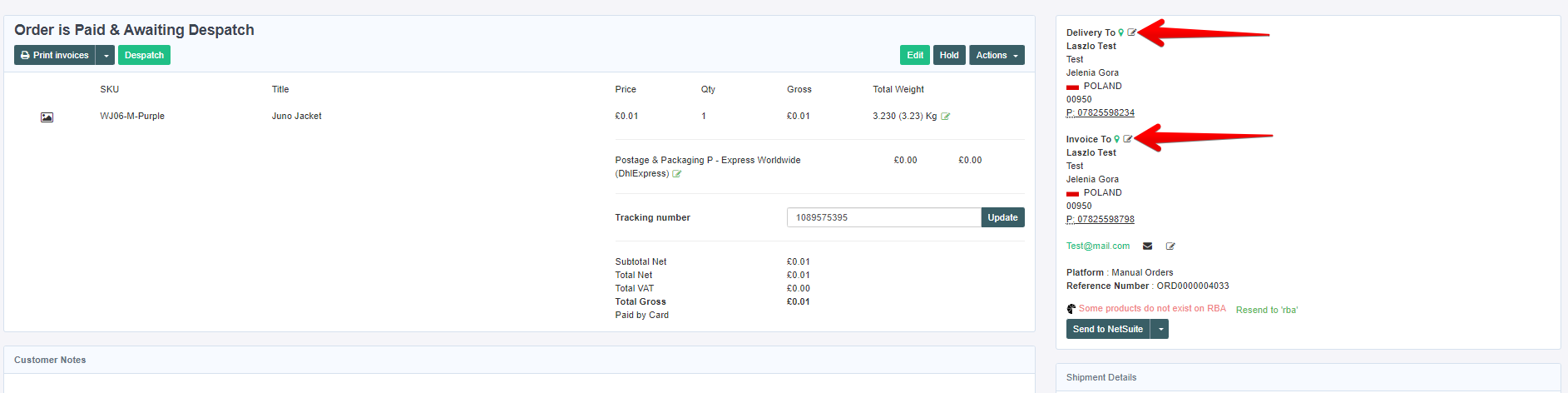
Task: Click Update next to tracking number
Action: click(x=1002, y=217)
